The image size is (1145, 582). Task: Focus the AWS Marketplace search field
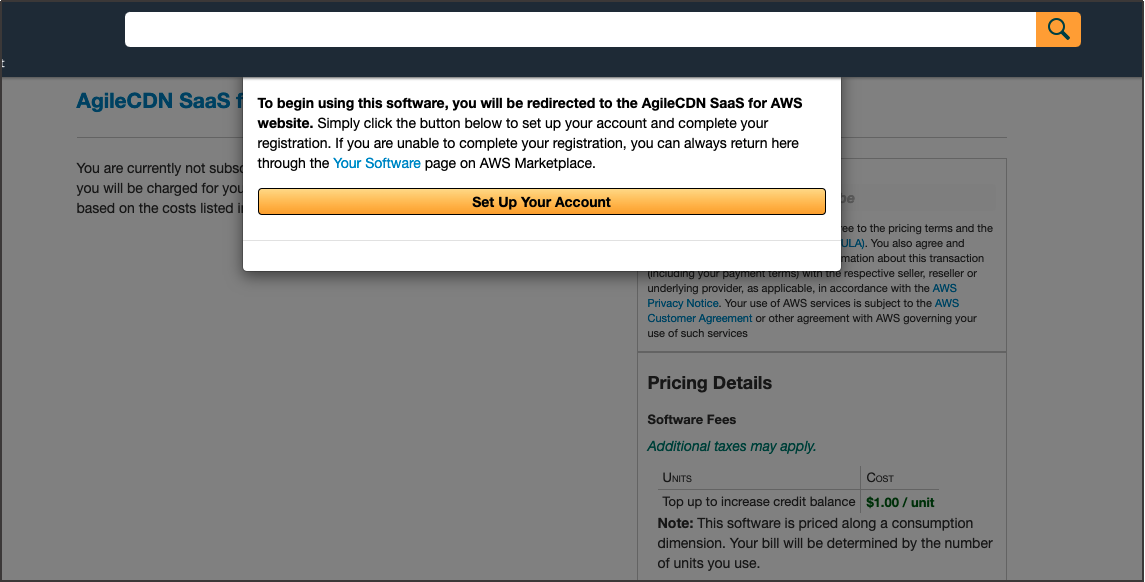[580, 30]
